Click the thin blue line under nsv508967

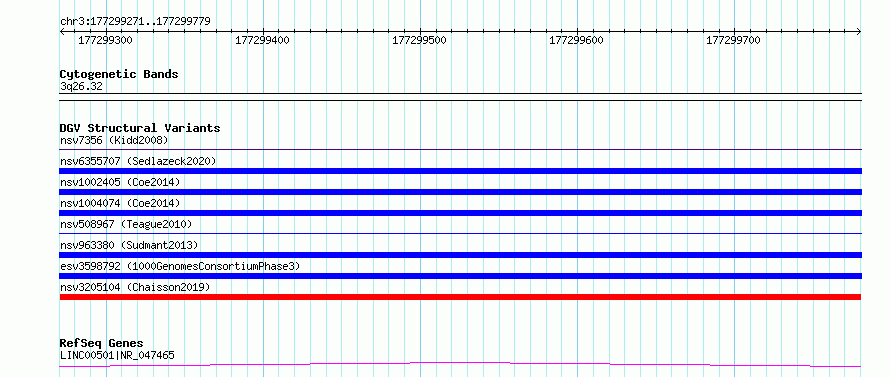pyautogui.click(x=460, y=233)
